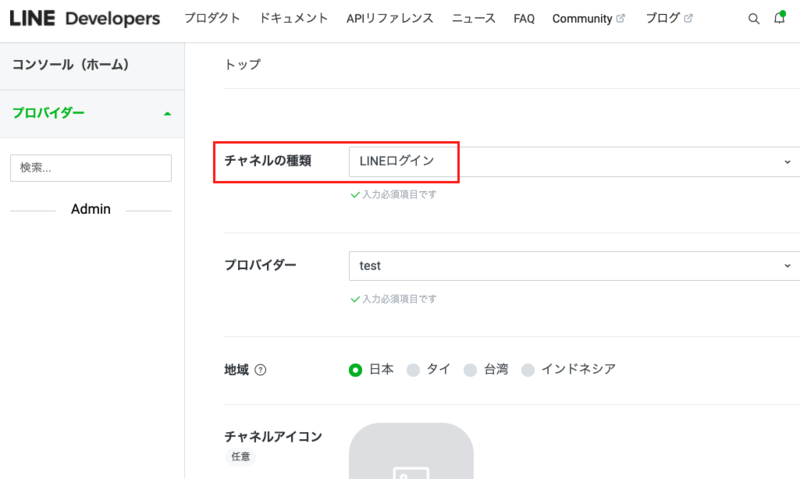Click the 地域 field label

(236, 370)
